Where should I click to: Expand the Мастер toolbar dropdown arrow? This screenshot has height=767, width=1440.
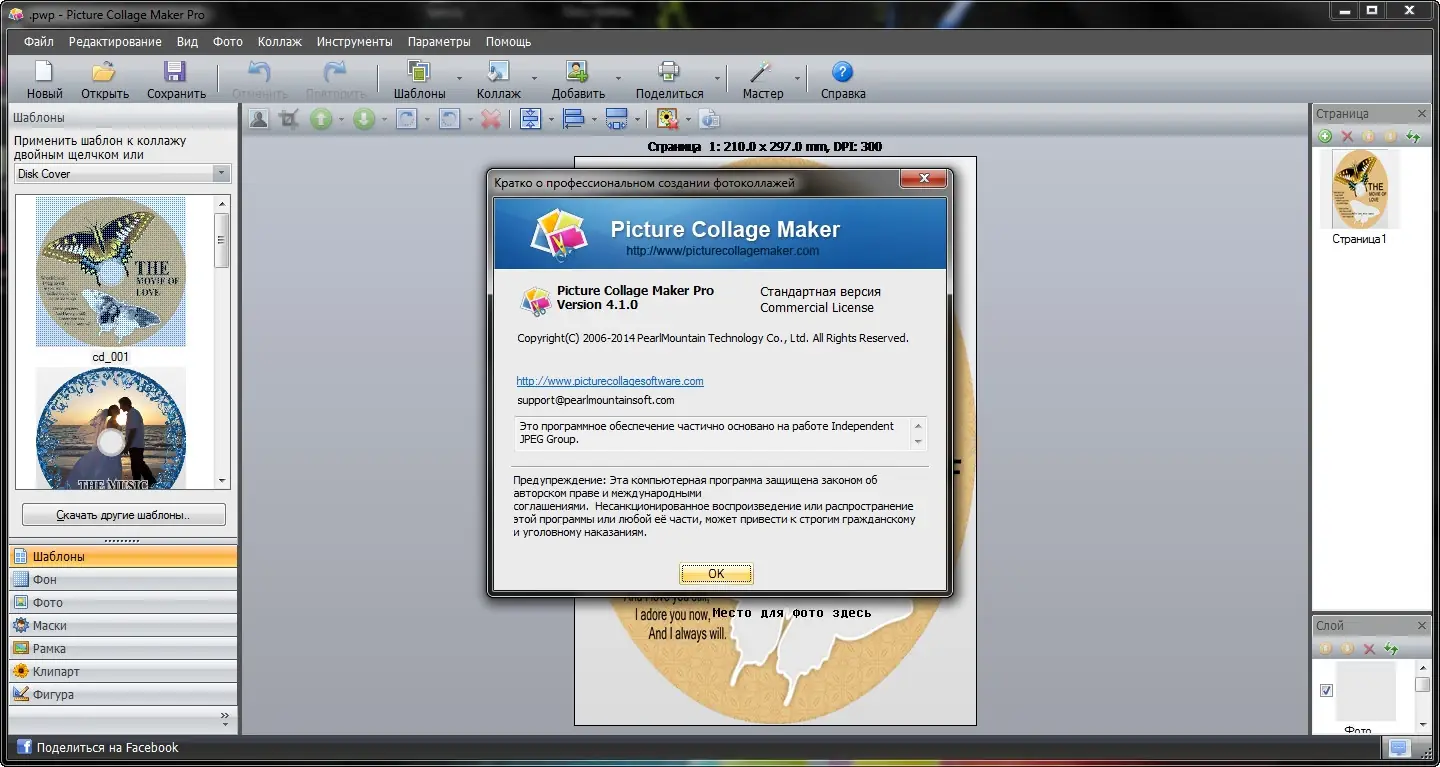click(x=797, y=77)
